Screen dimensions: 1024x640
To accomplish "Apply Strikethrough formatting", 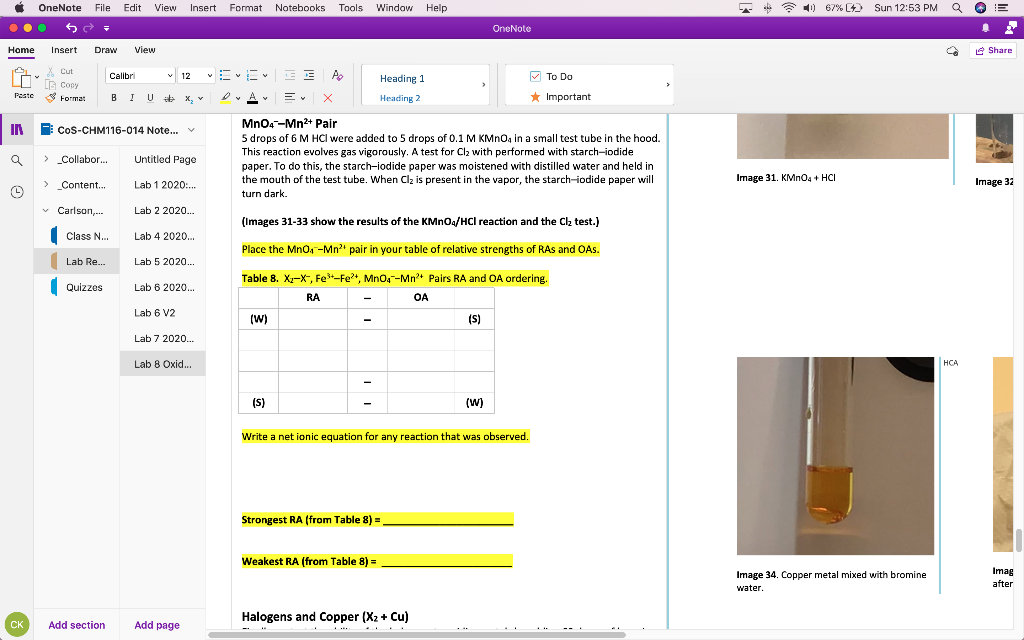I will 169,98.
